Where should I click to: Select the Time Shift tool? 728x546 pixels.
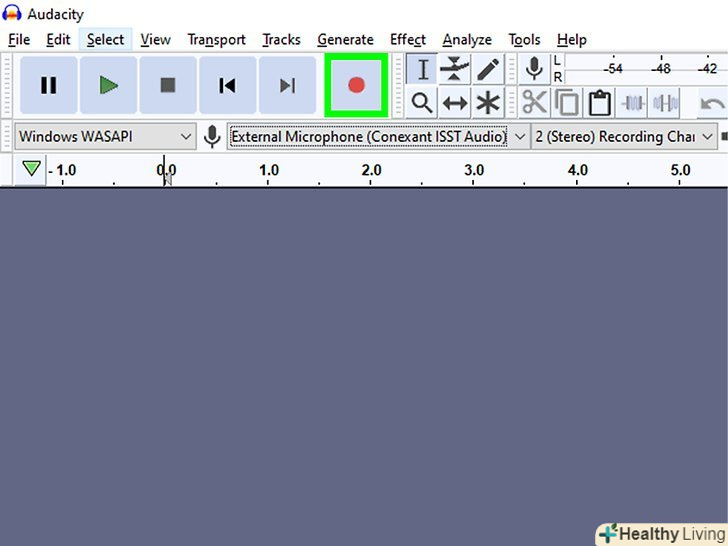click(455, 103)
